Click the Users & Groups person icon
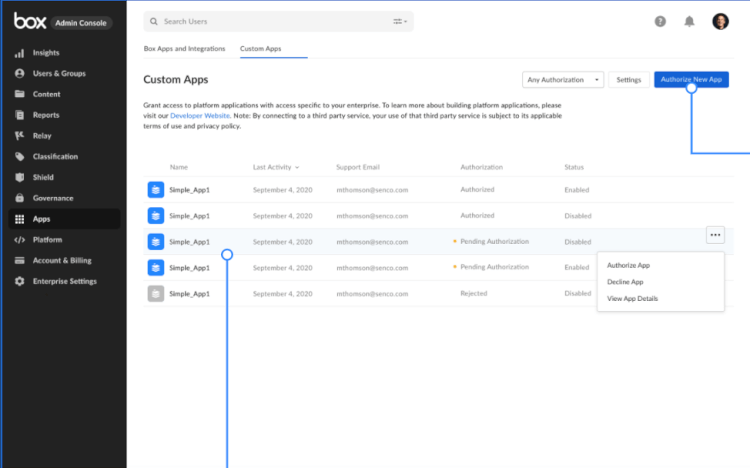The width and height of the screenshot is (750, 468). [x=19, y=74]
